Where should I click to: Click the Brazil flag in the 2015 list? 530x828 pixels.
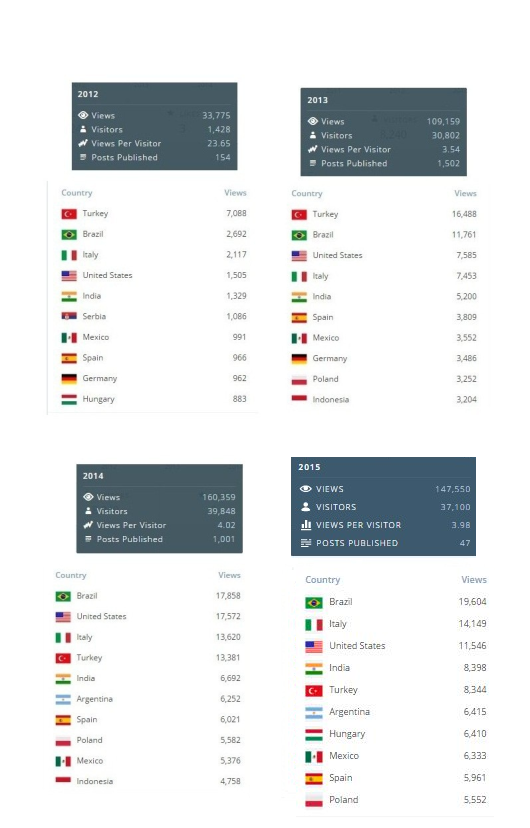click(x=314, y=603)
